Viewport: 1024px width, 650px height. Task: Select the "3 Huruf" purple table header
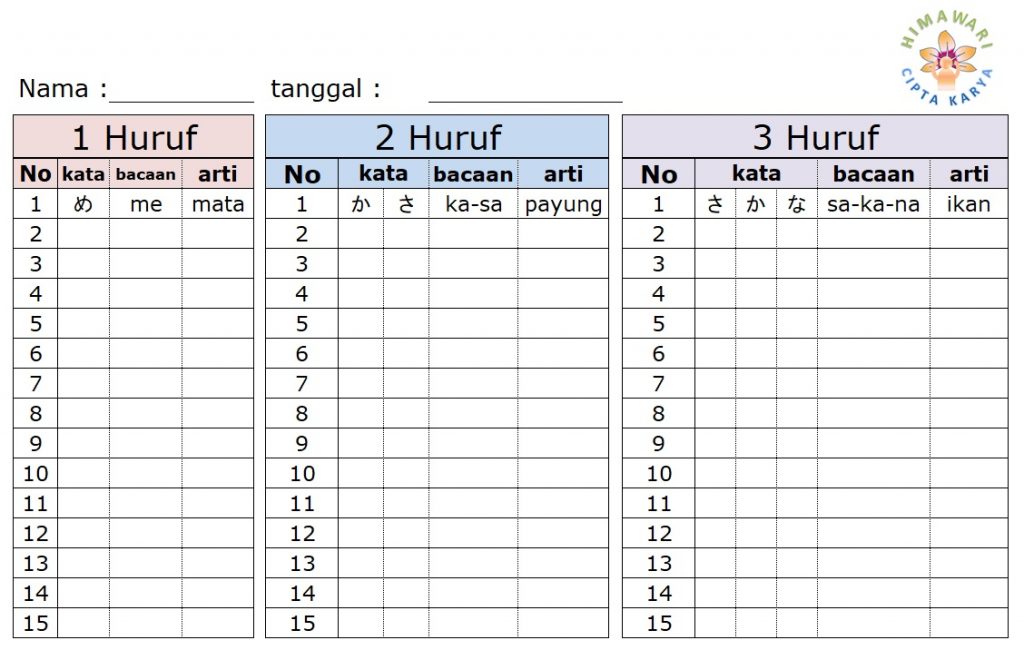815,137
